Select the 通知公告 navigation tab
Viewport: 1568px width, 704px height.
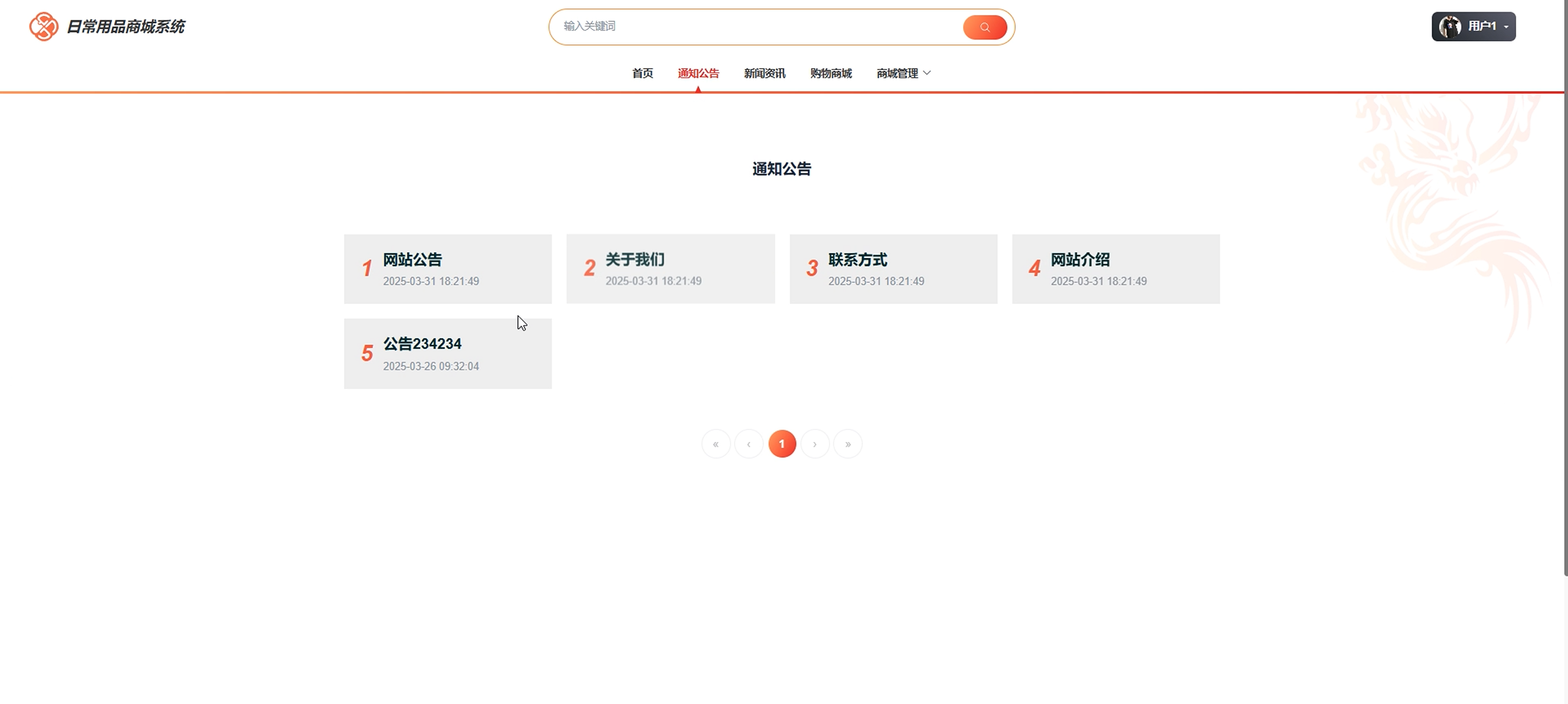698,73
